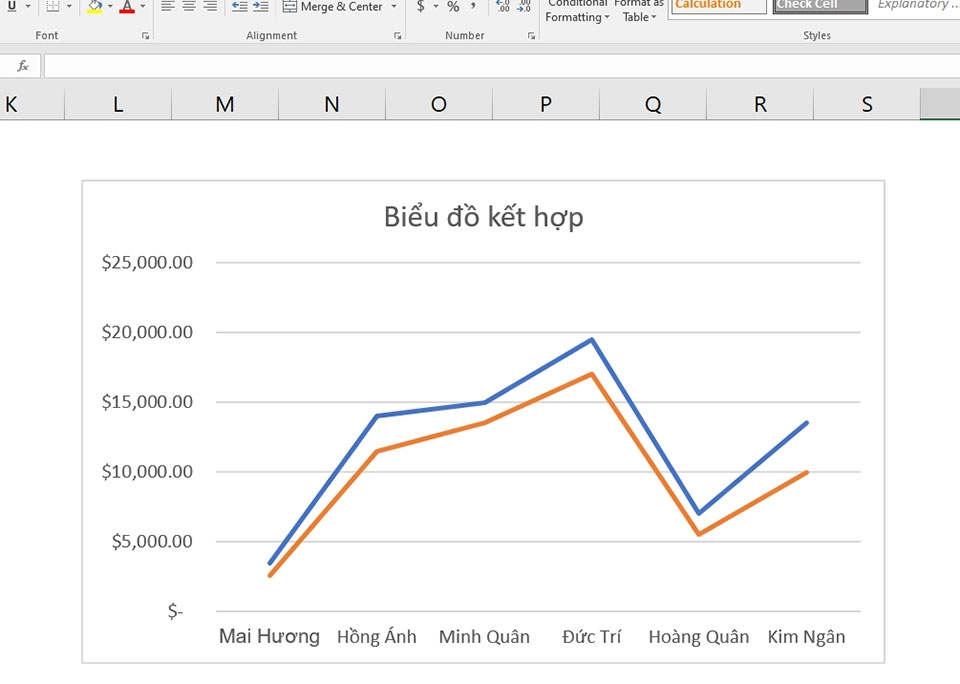Click the $20,000.00 axis label
960x684 pixels.
[147, 333]
